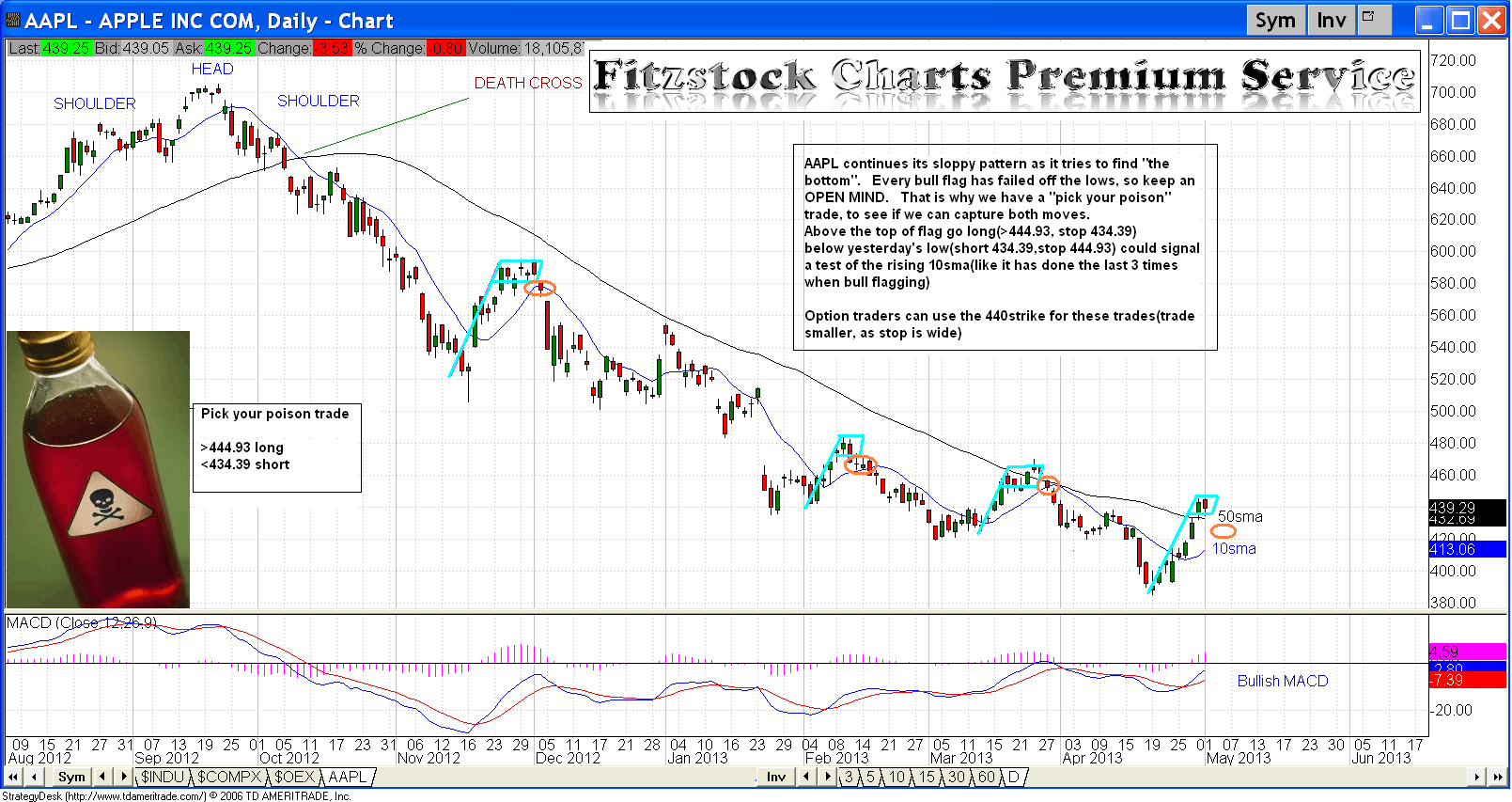The image size is (1512, 802).
Task: Select the 15 minute interval tab
Action: point(927,777)
